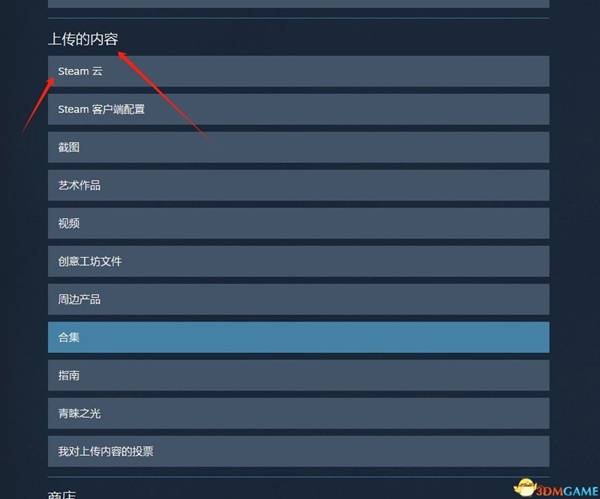Open the 指南 entry
The width and height of the screenshot is (600, 499).
[298, 375]
